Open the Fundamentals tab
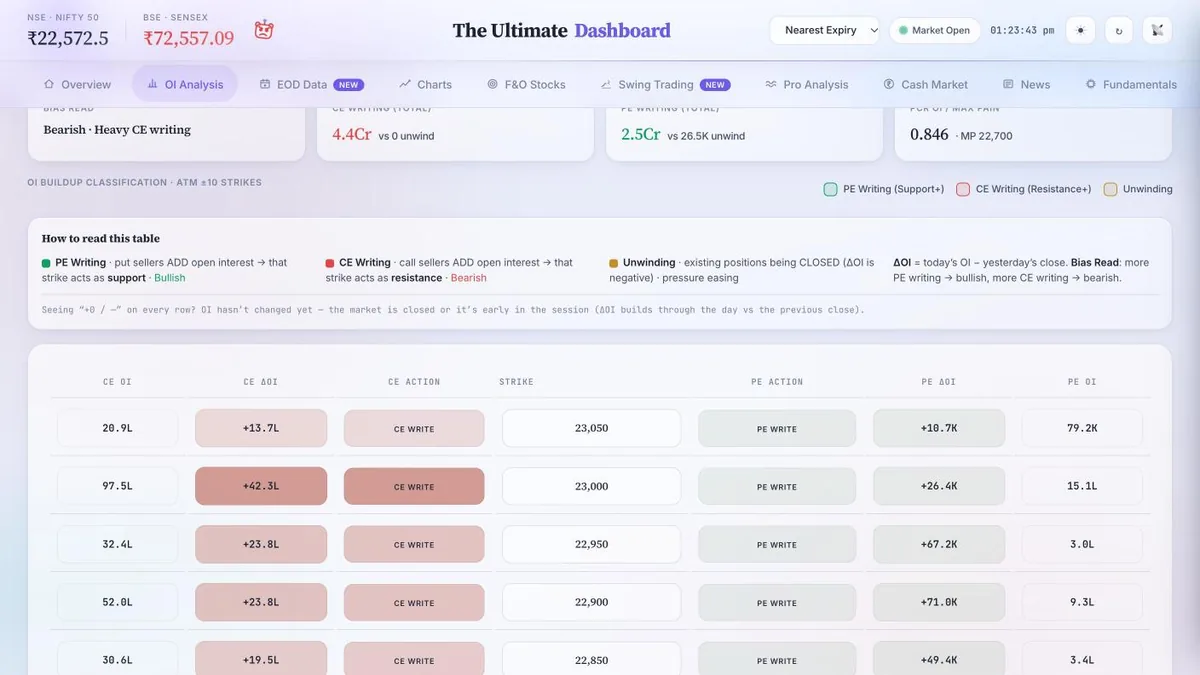The height and width of the screenshot is (675, 1200). click(1130, 84)
